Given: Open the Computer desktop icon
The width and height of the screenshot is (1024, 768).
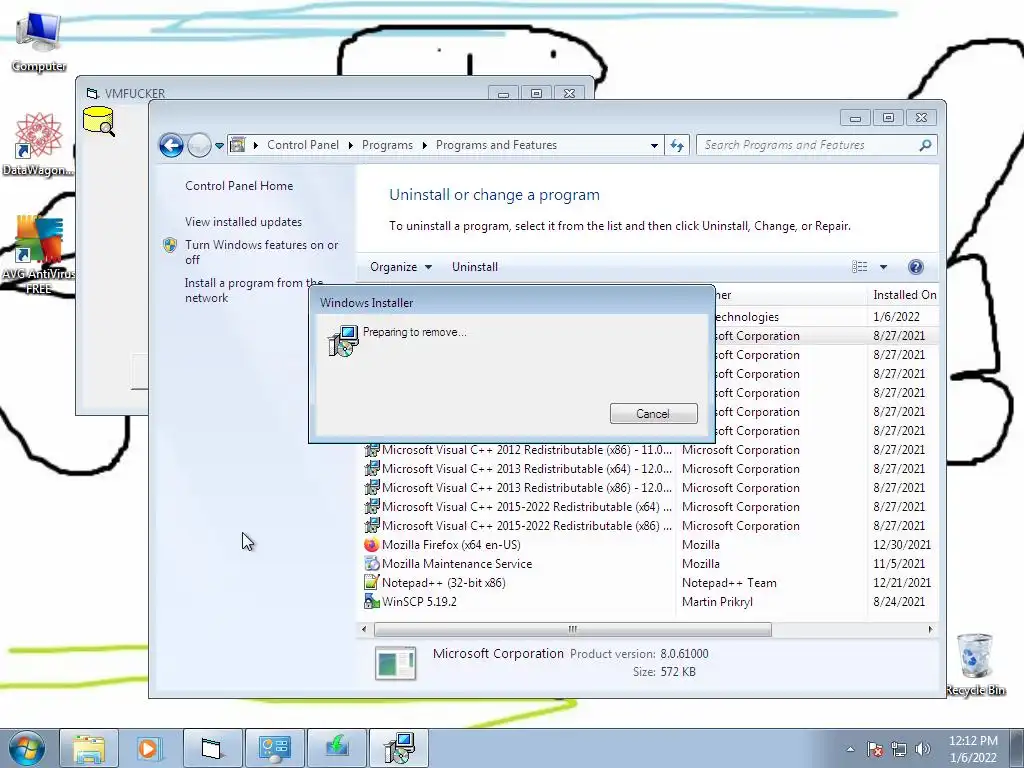Looking at the screenshot, I should click(x=39, y=40).
